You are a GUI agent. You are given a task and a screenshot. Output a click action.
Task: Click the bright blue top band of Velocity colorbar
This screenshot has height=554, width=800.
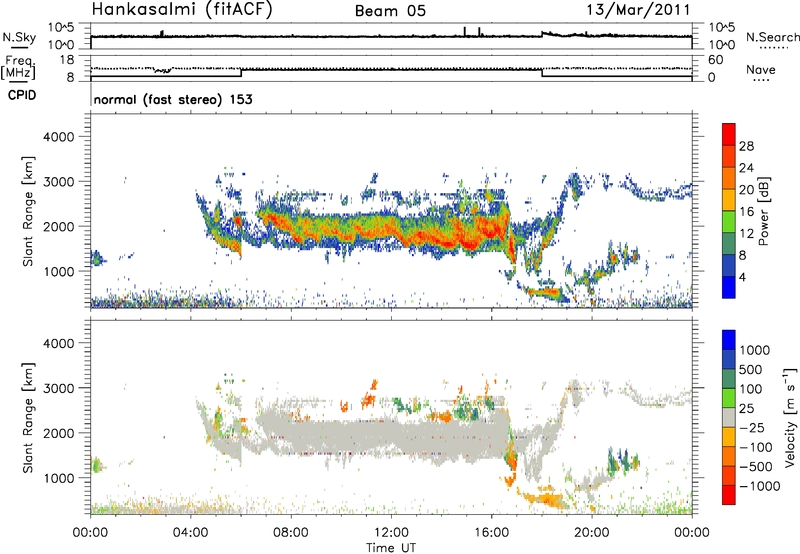click(729, 340)
